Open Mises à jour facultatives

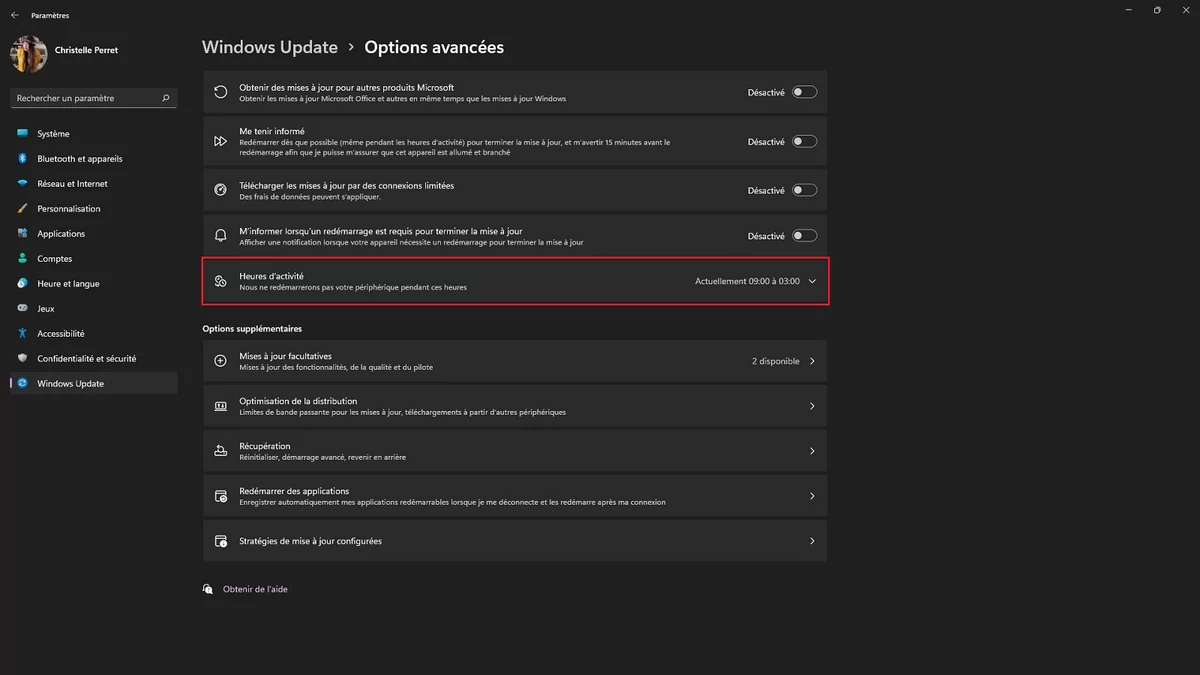tap(515, 361)
